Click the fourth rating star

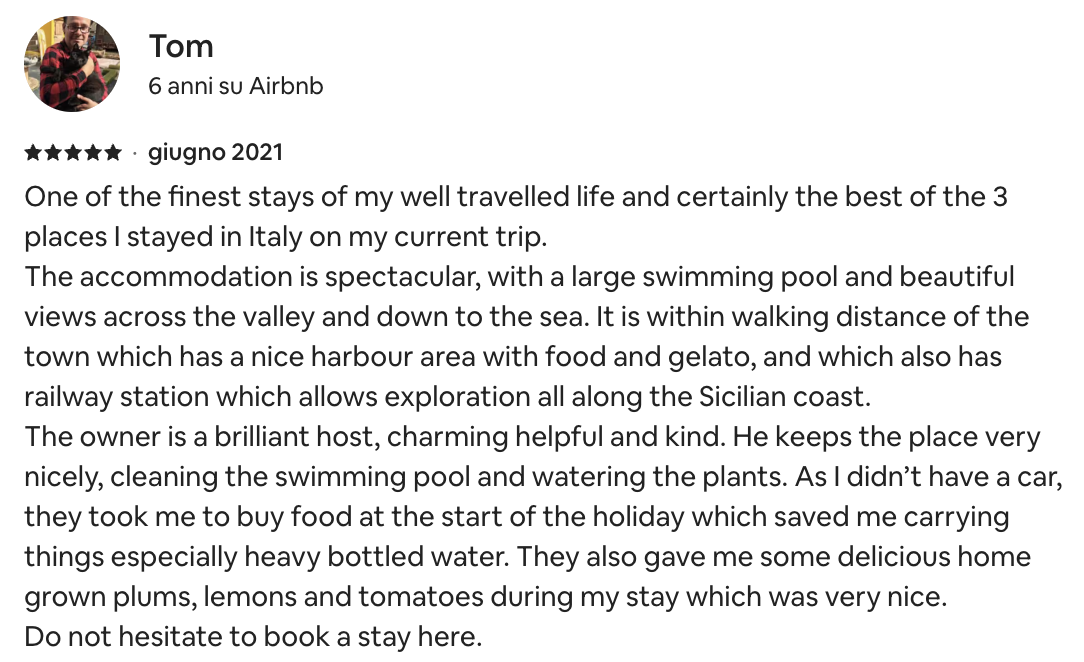tap(92, 152)
